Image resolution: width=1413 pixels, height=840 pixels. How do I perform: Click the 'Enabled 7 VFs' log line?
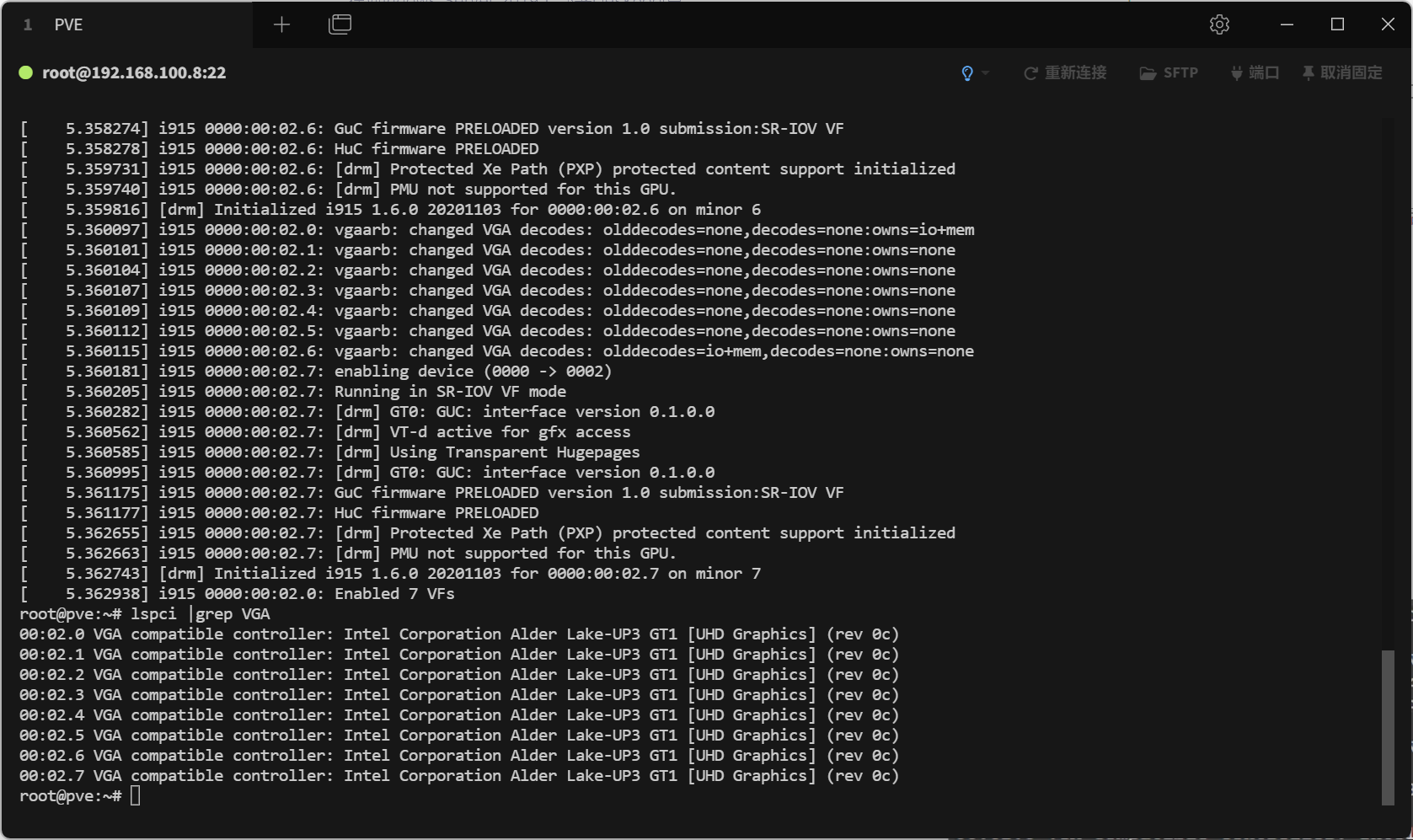(x=393, y=594)
